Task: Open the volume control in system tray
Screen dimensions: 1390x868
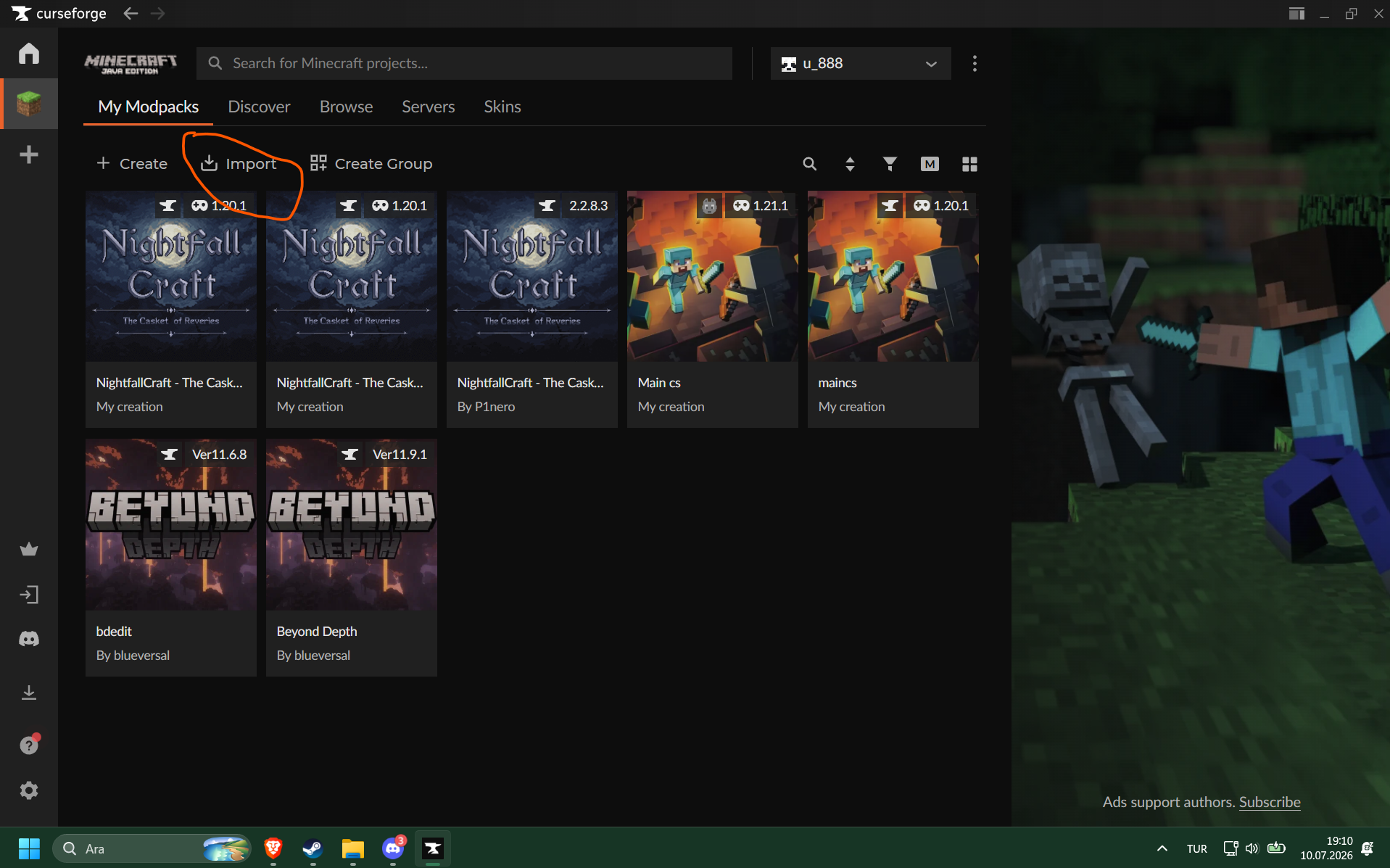Action: click(x=1252, y=848)
